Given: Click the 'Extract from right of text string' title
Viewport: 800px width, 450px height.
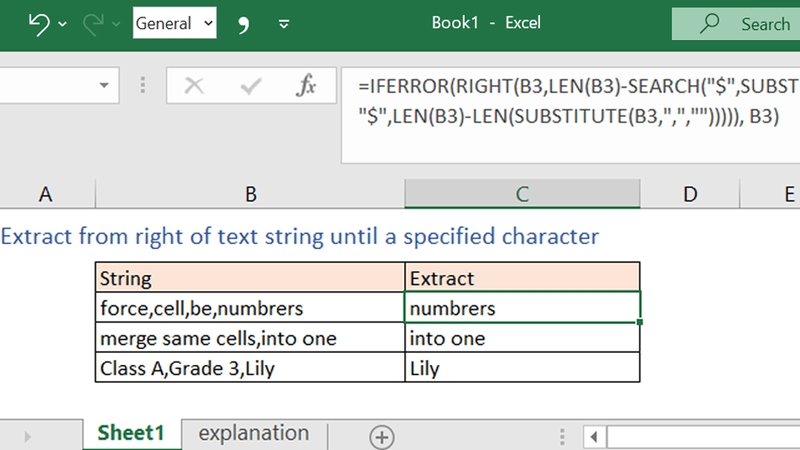Looking at the screenshot, I should [299, 237].
